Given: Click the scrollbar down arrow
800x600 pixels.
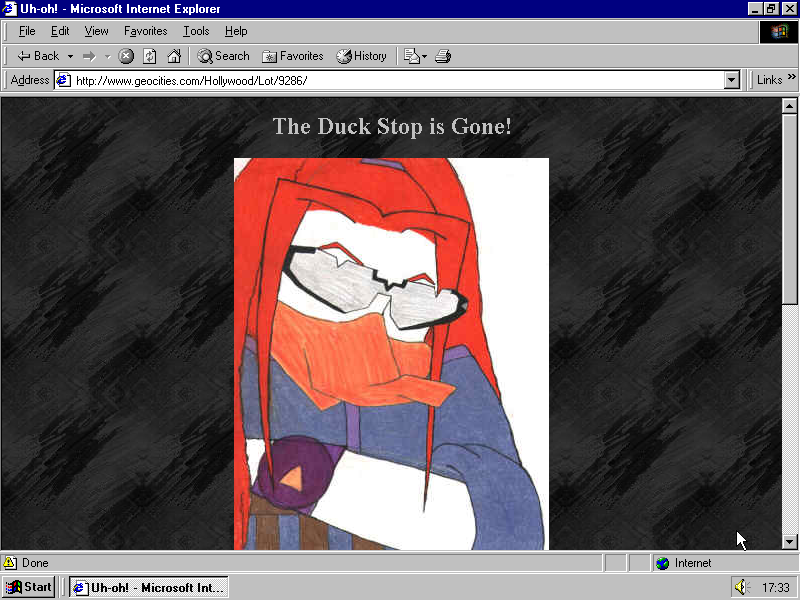Looking at the screenshot, I should coord(789,542).
